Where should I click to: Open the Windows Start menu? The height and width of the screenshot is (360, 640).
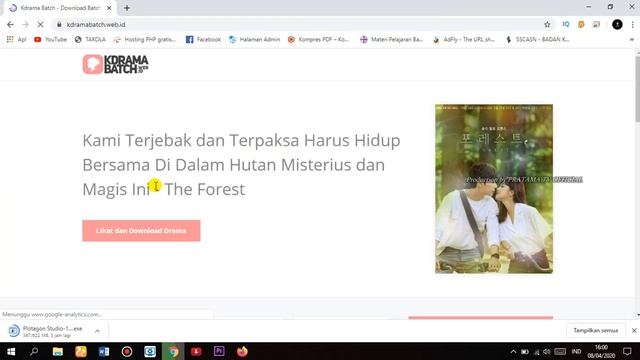(11, 351)
